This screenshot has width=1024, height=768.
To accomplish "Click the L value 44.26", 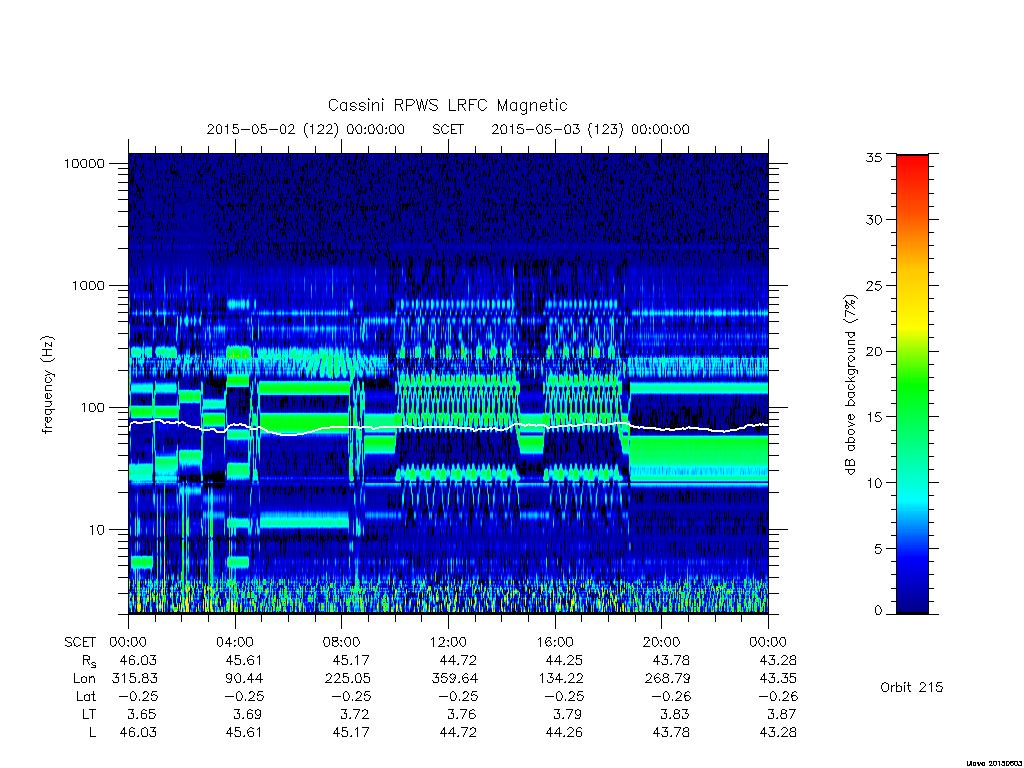I will click(x=564, y=733).
